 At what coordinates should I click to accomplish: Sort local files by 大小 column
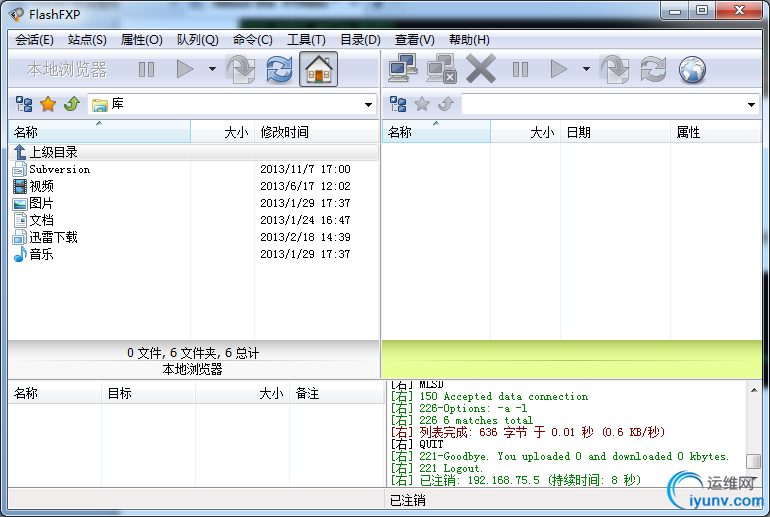[222, 132]
